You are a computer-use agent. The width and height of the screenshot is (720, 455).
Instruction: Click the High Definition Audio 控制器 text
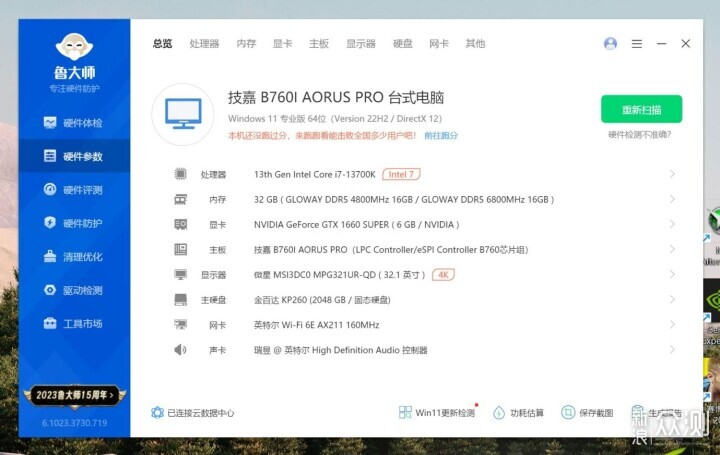370,350
